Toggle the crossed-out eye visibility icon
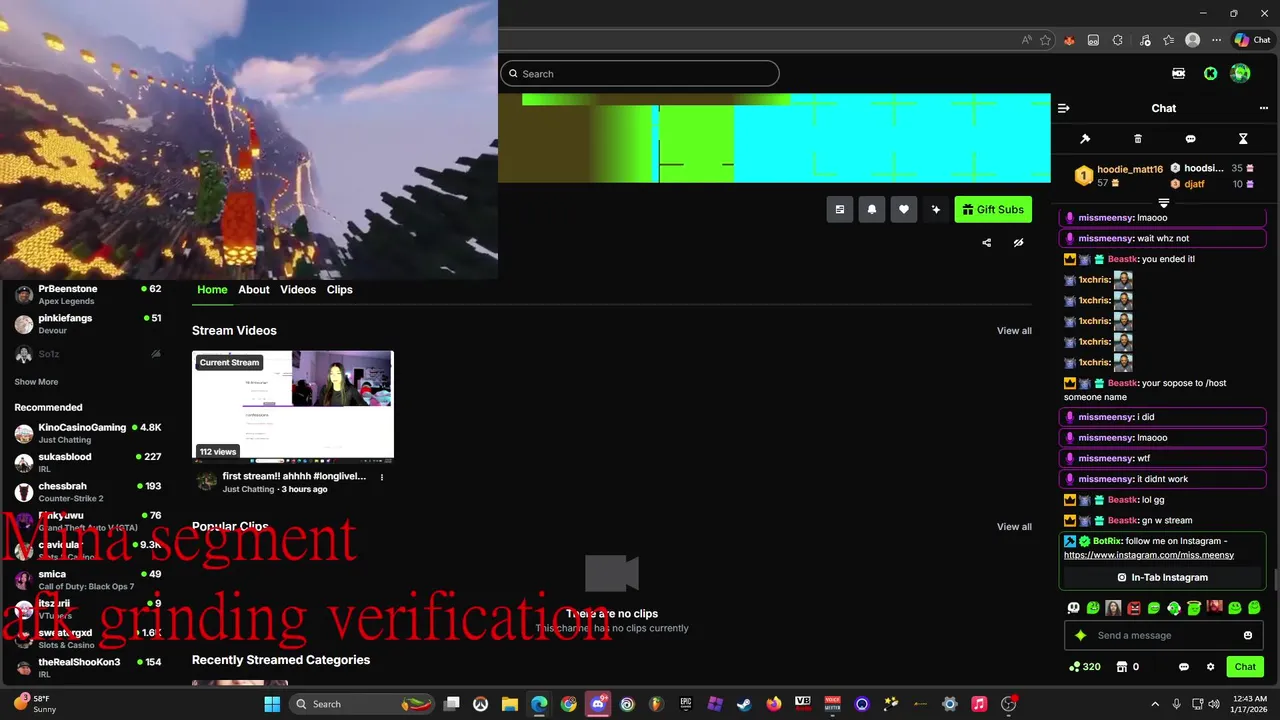 (x=1018, y=242)
